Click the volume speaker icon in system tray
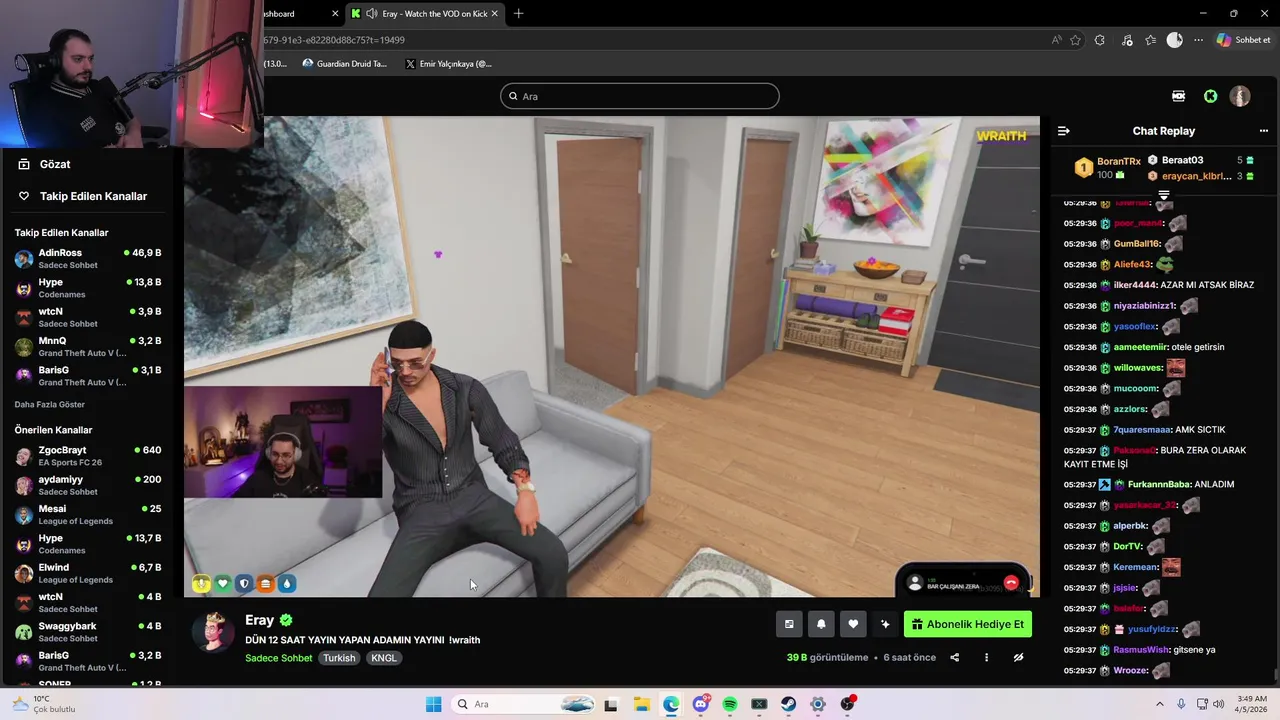The image size is (1280, 720). [x=1218, y=704]
